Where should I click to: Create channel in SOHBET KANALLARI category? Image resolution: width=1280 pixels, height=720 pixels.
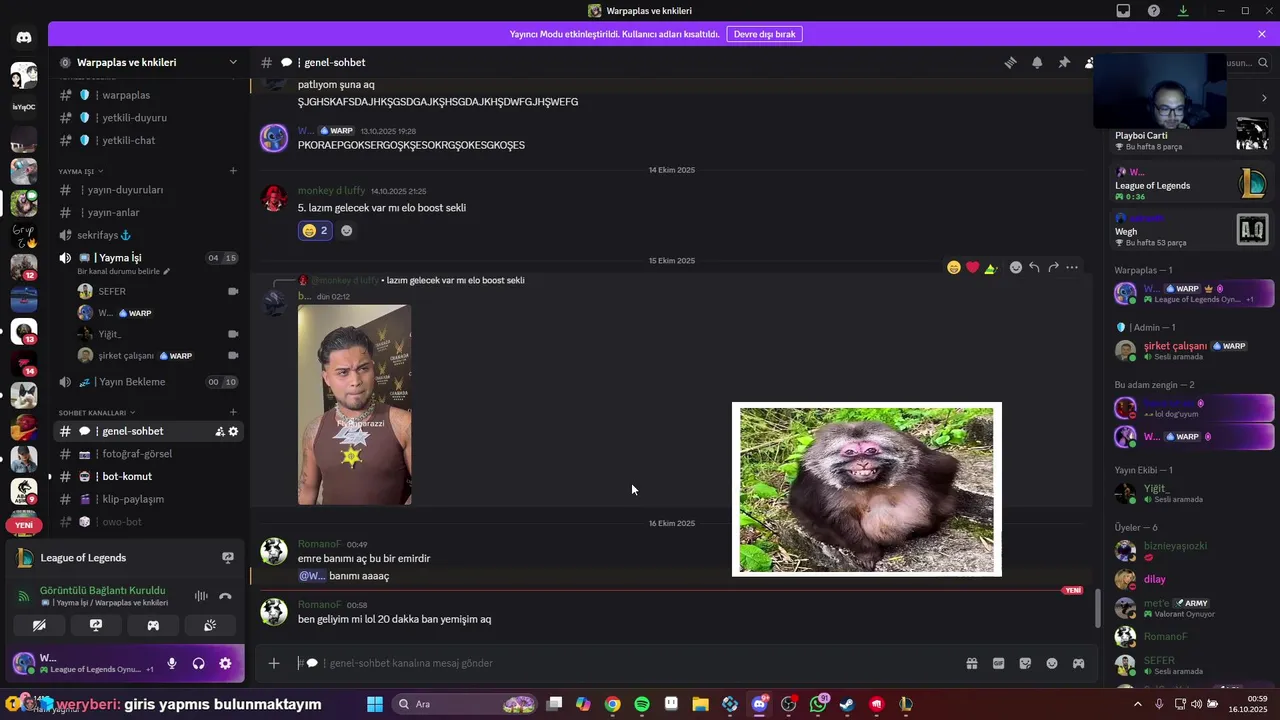point(233,412)
